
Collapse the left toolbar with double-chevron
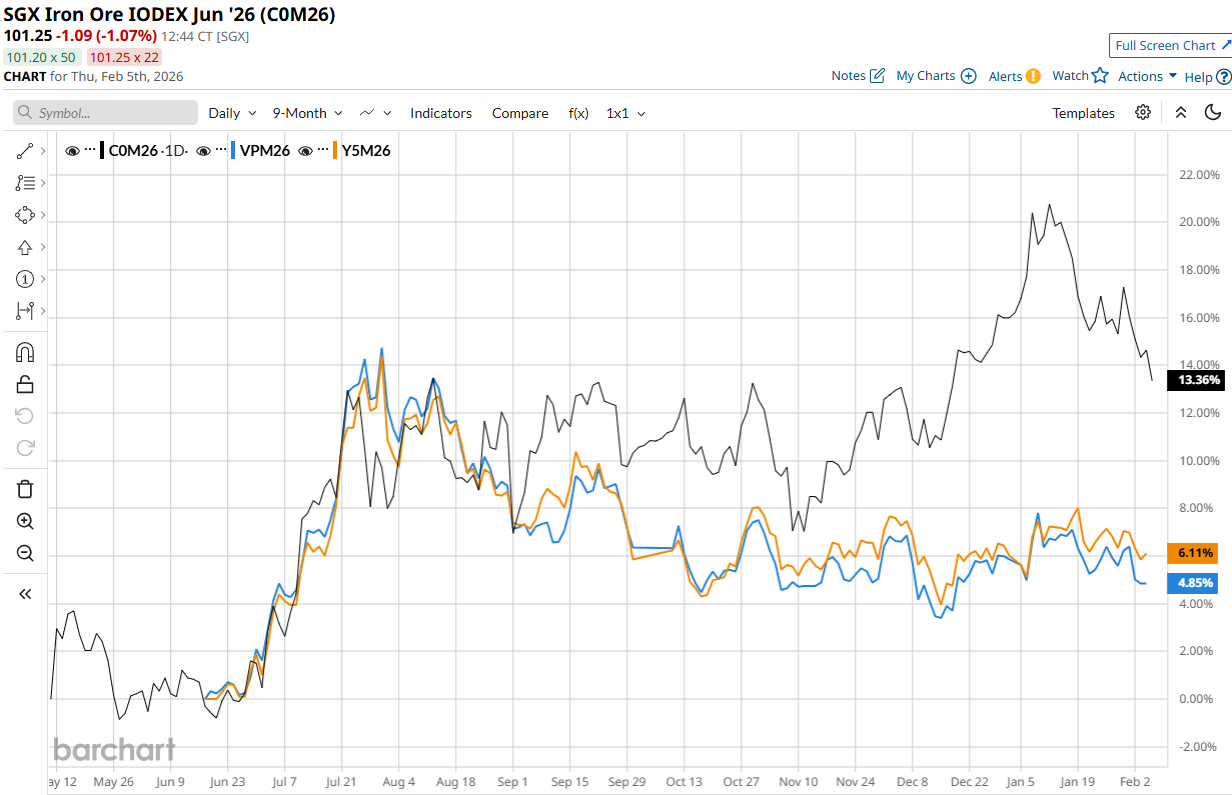click(x=25, y=594)
